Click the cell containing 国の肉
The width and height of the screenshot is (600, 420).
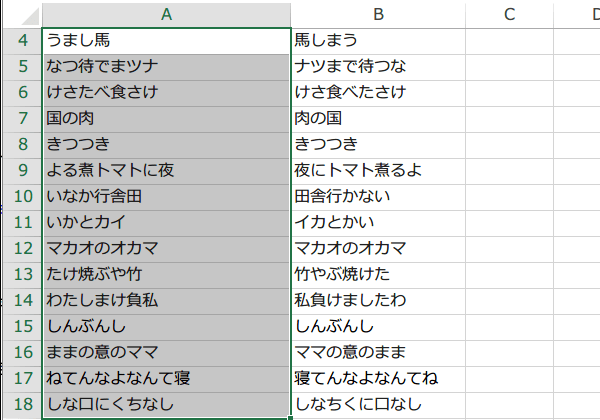pyautogui.click(x=166, y=118)
